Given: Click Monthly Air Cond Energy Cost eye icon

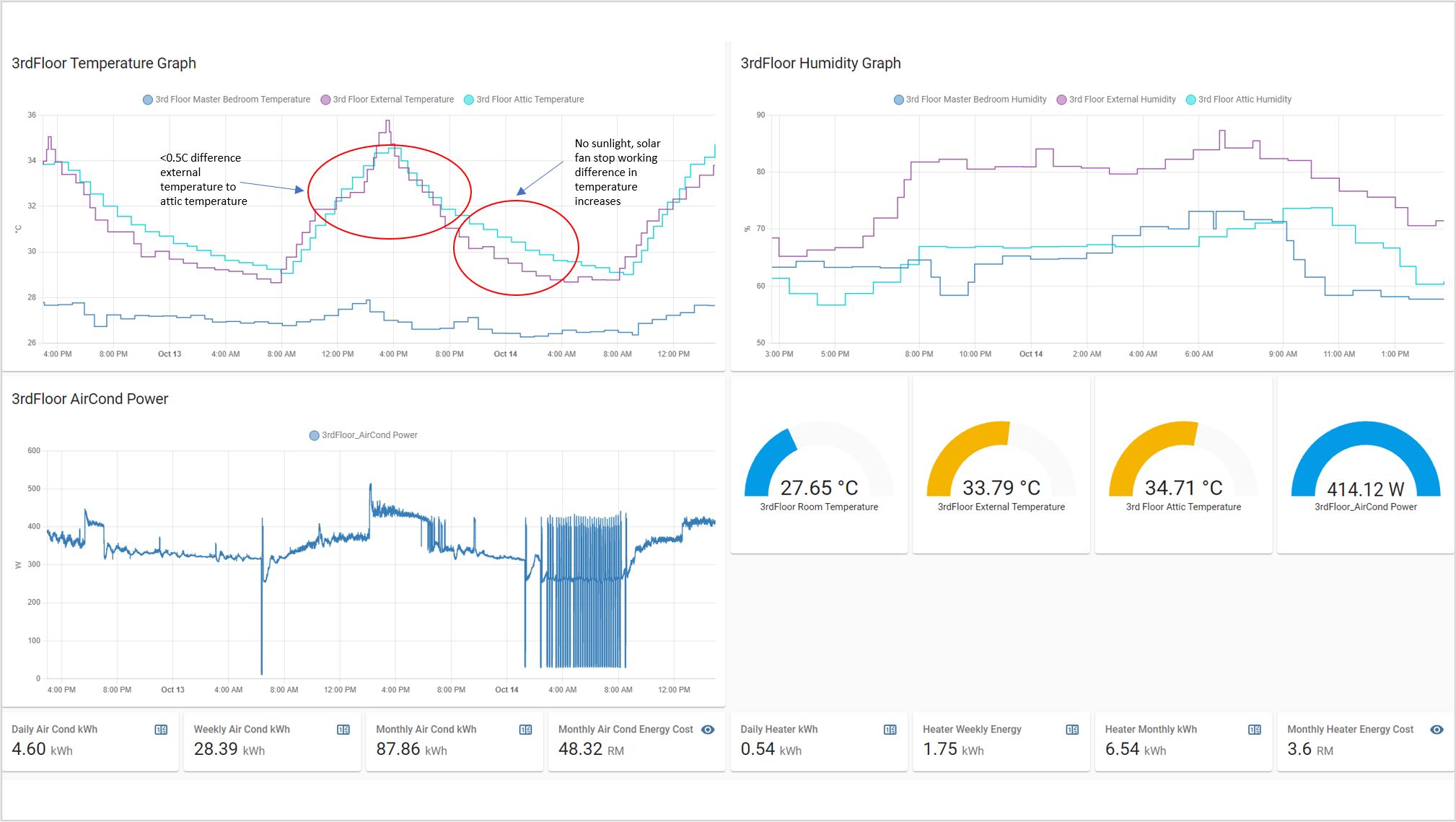Looking at the screenshot, I should tap(708, 730).
